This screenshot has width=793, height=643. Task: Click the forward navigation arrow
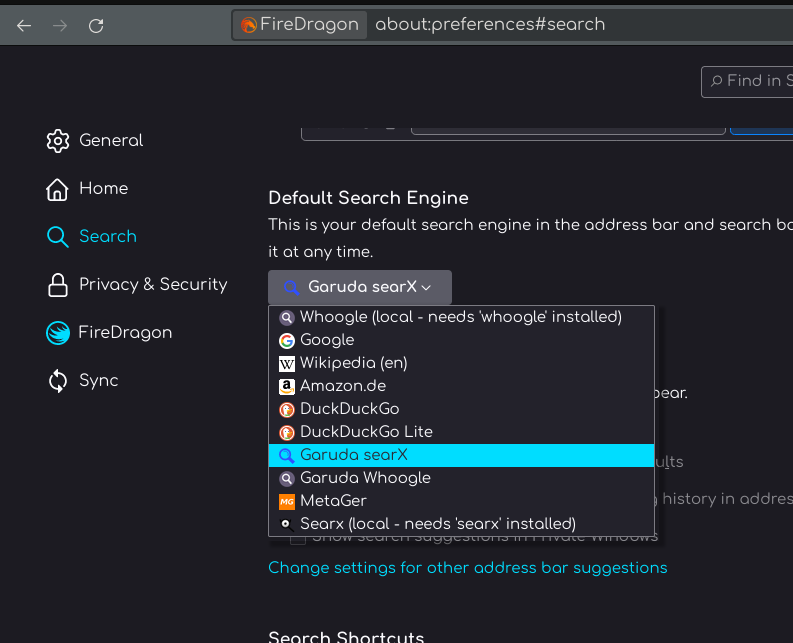(60, 25)
